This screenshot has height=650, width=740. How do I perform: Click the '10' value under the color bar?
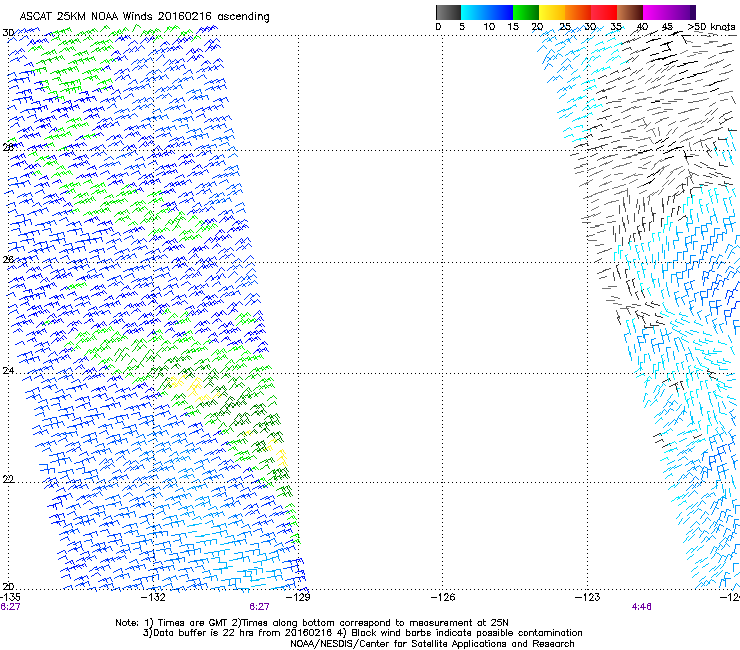tap(489, 26)
